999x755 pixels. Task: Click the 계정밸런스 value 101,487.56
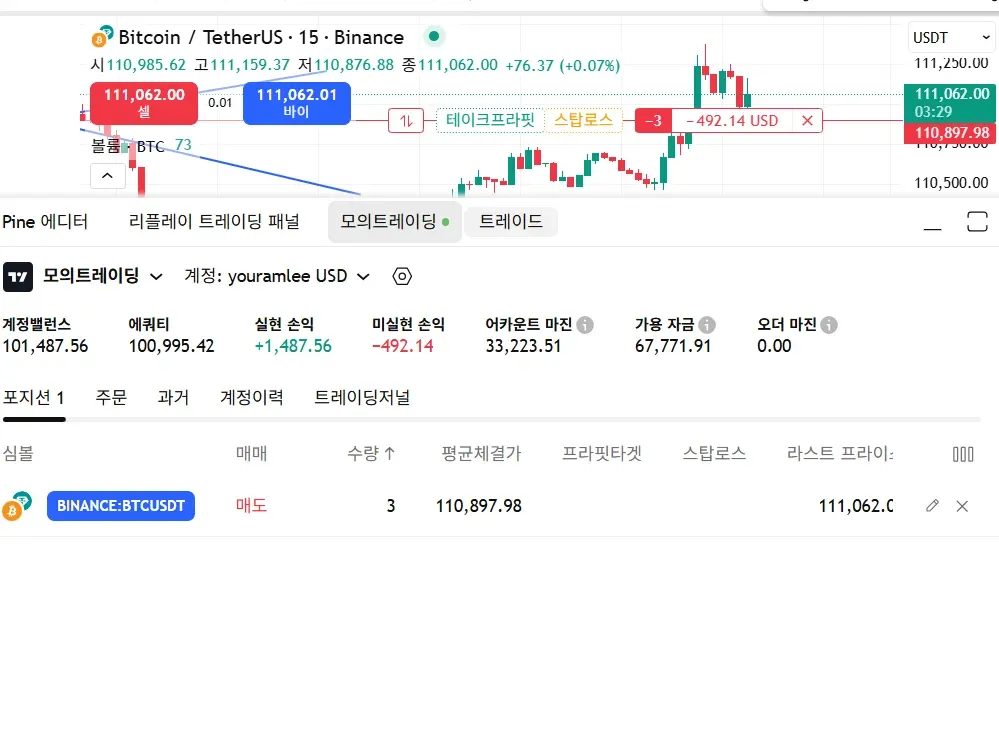pos(45,346)
